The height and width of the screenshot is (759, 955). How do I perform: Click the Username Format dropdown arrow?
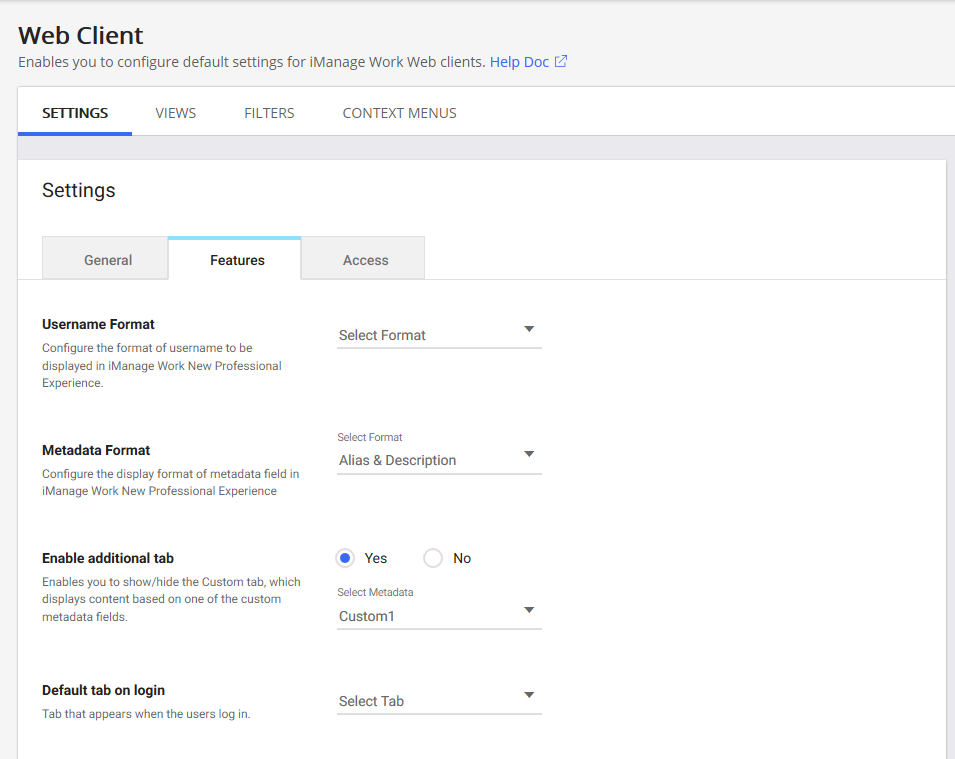tap(529, 329)
